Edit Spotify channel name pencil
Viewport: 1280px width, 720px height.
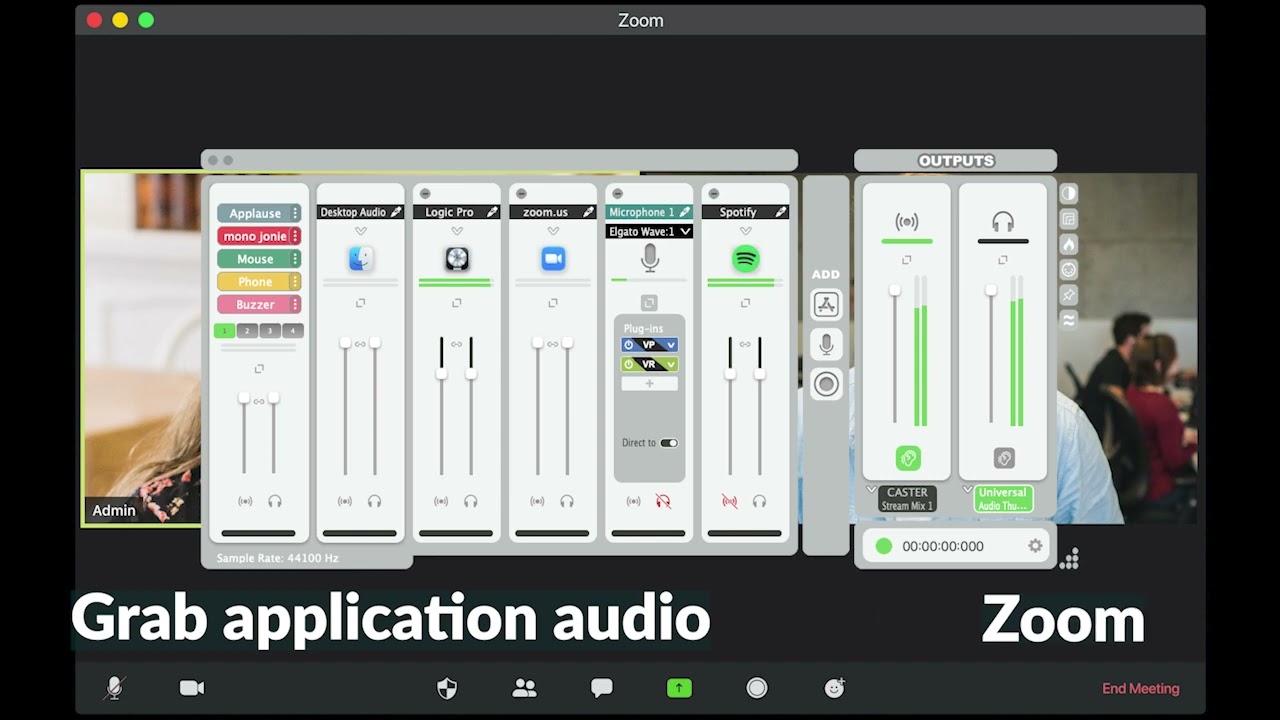[779, 212]
